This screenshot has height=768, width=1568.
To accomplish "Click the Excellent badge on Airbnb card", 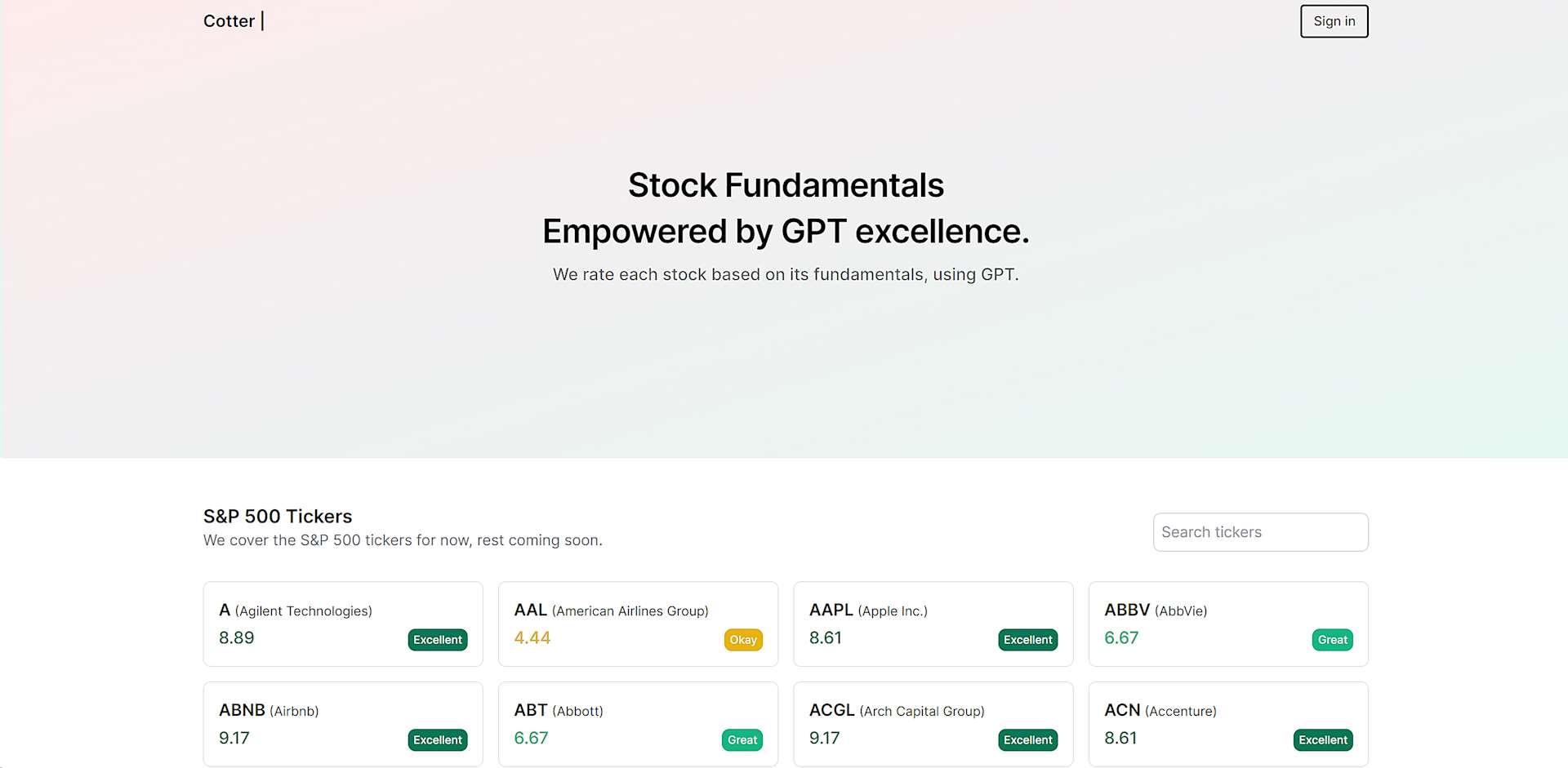I will pos(438,740).
